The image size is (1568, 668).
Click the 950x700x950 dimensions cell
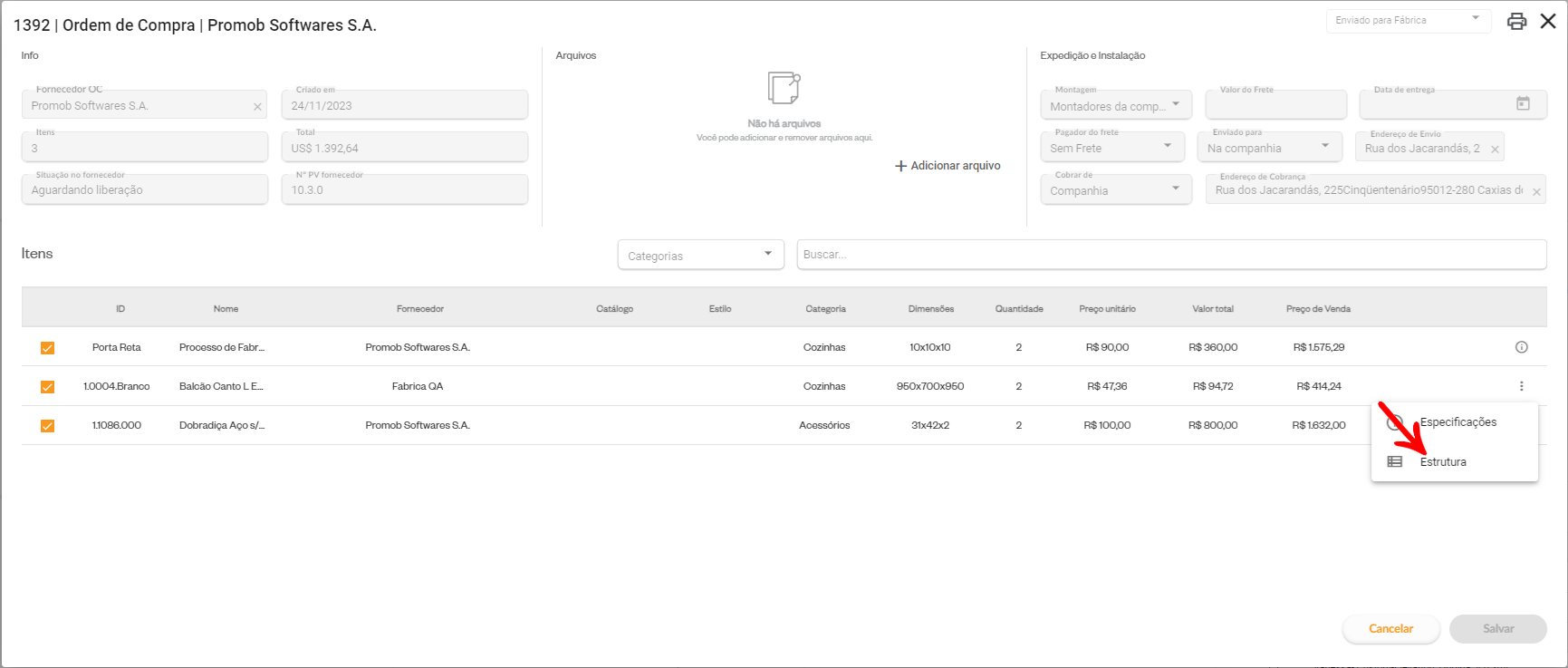(x=930, y=386)
